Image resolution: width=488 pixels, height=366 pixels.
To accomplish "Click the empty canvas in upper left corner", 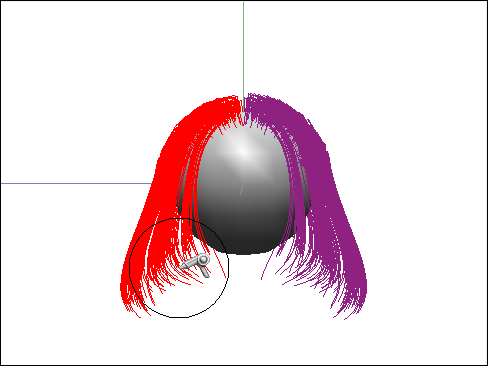I will pos(67,50).
